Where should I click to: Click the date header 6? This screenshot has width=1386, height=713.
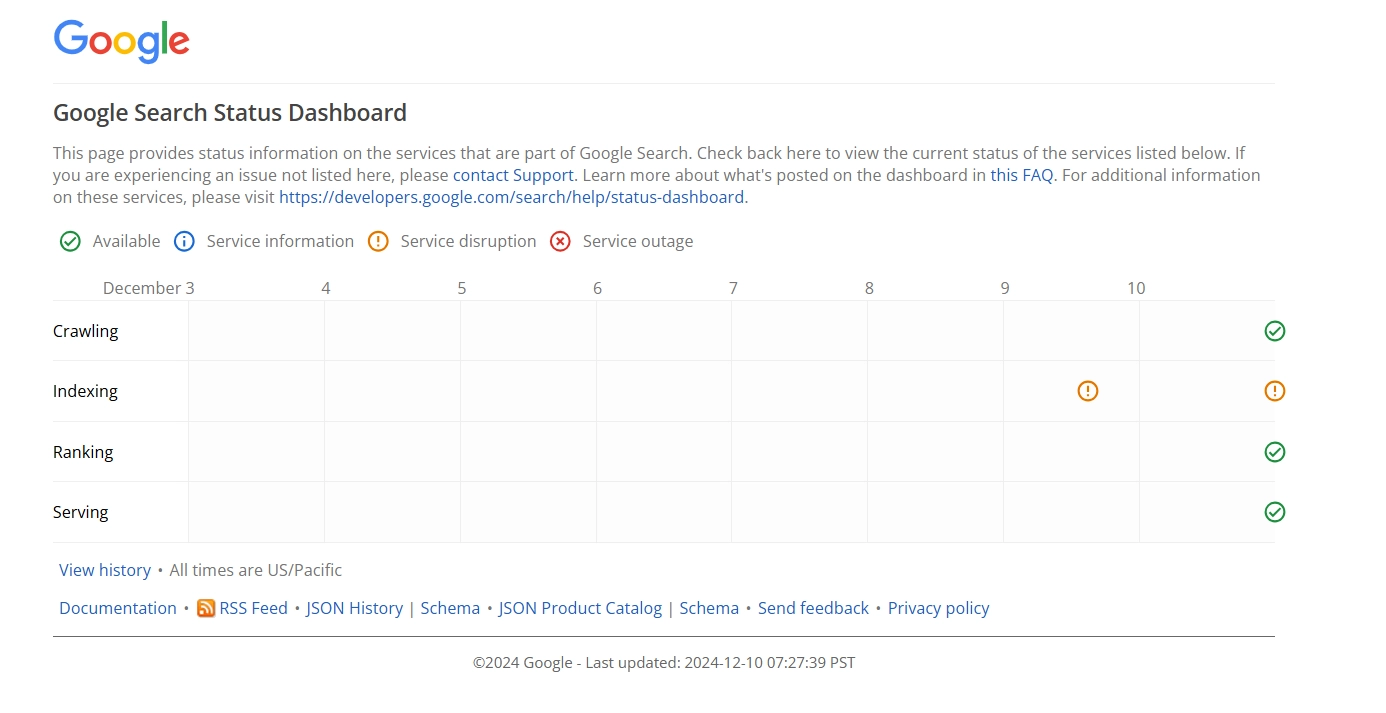(598, 288)
